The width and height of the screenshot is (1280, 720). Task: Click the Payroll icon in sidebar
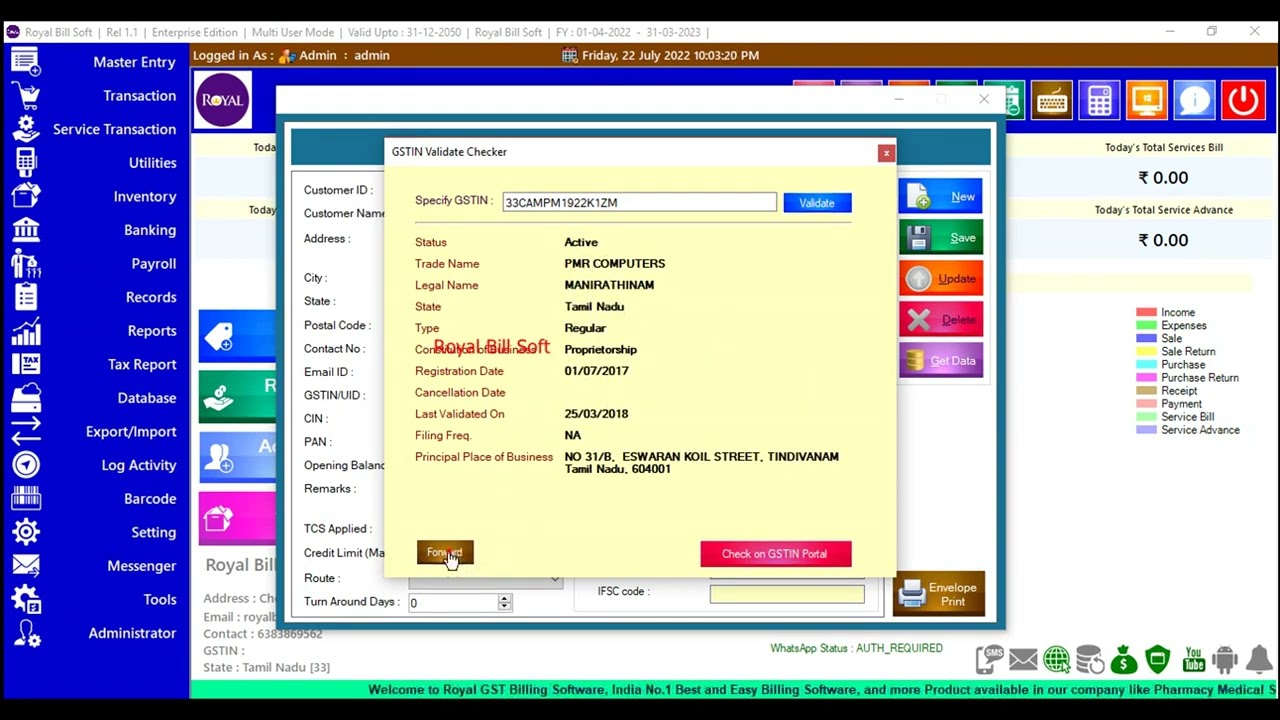pos(26,264)
